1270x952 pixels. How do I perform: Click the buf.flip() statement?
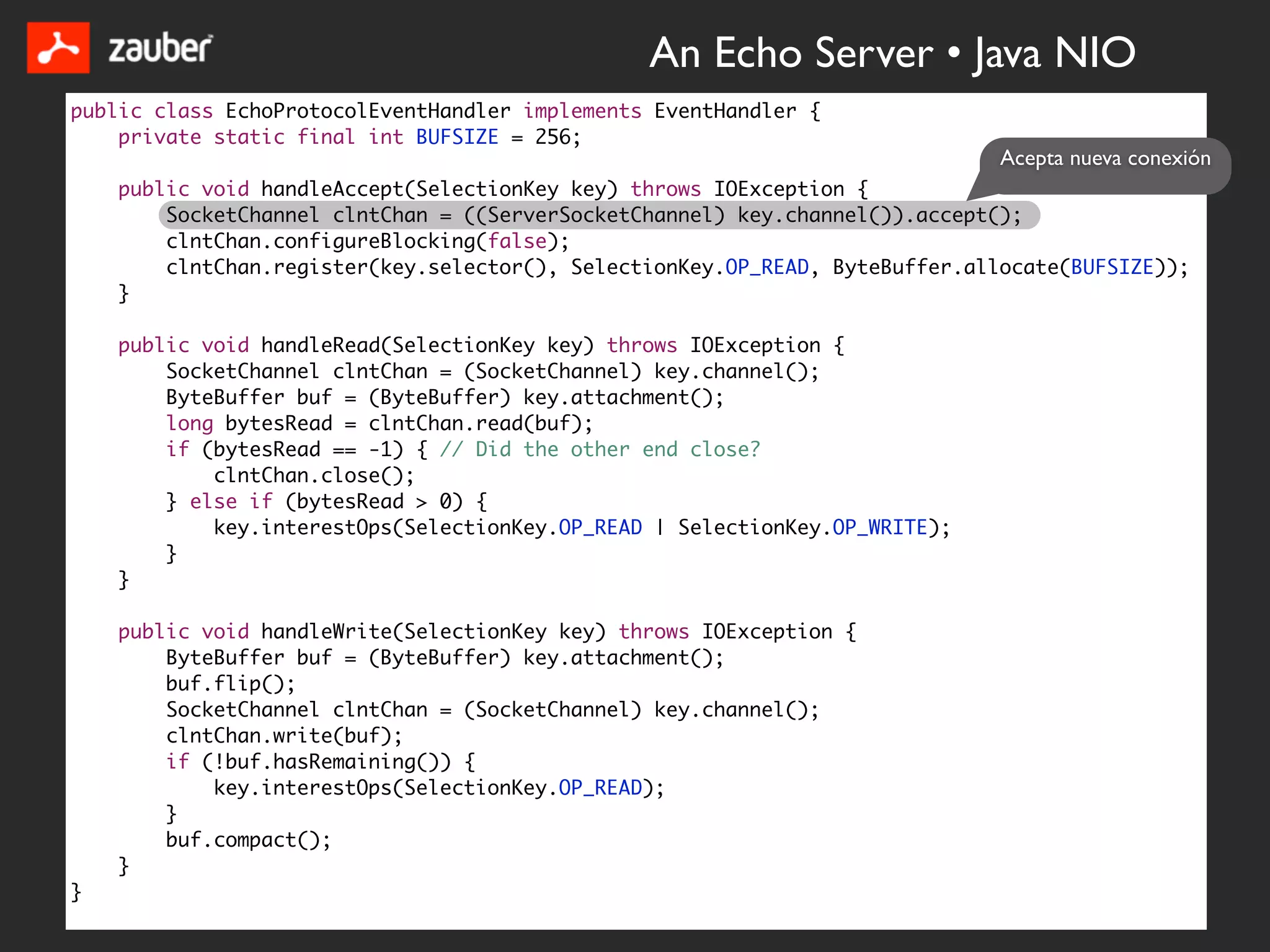click(x=230, y=684)
